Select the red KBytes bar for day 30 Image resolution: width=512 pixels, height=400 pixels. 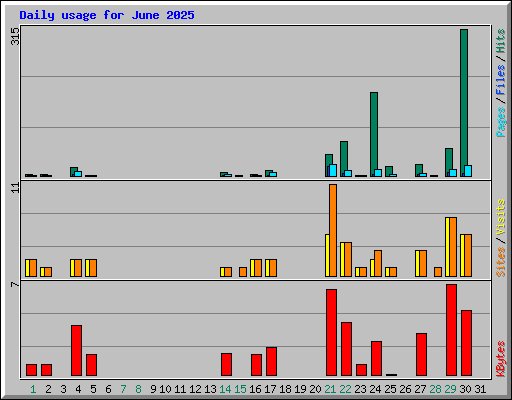coord(466,343)
